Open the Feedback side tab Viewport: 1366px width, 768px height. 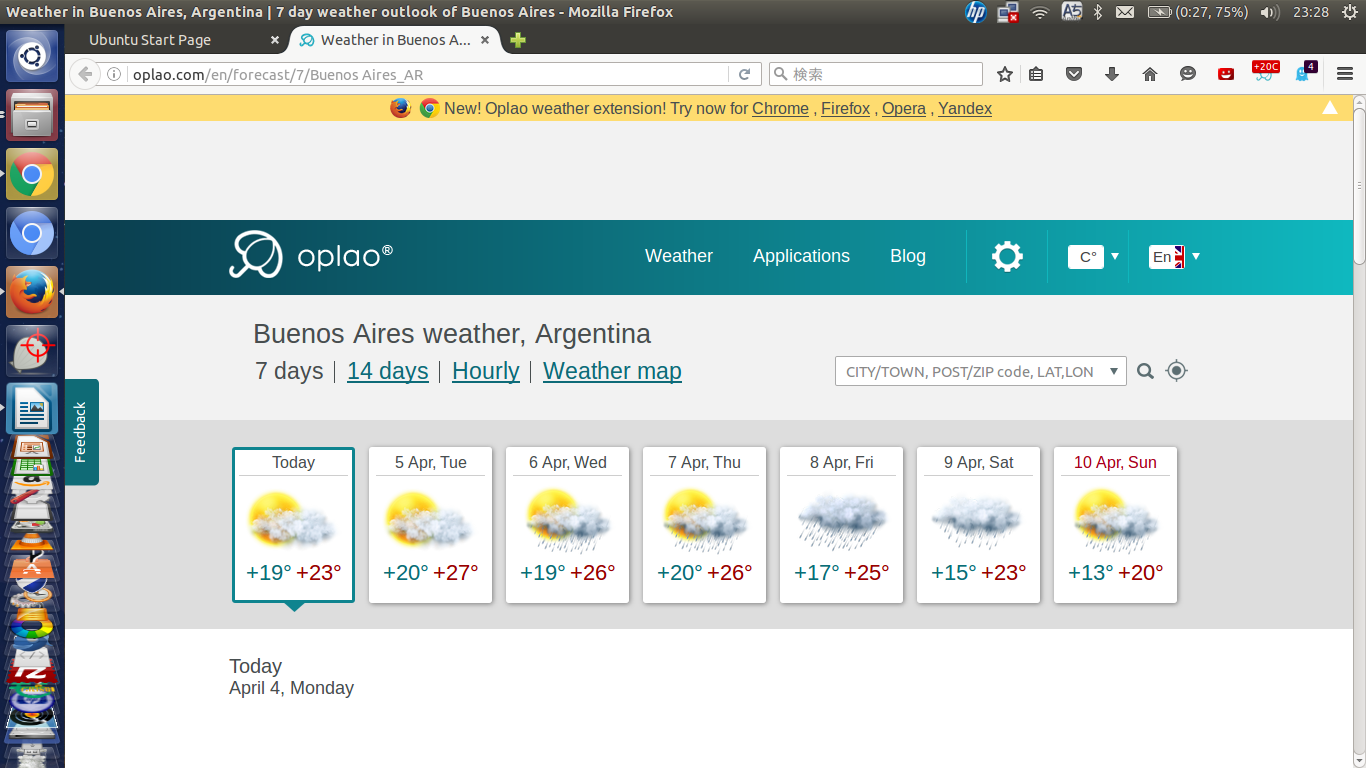(x=81, y=432)
